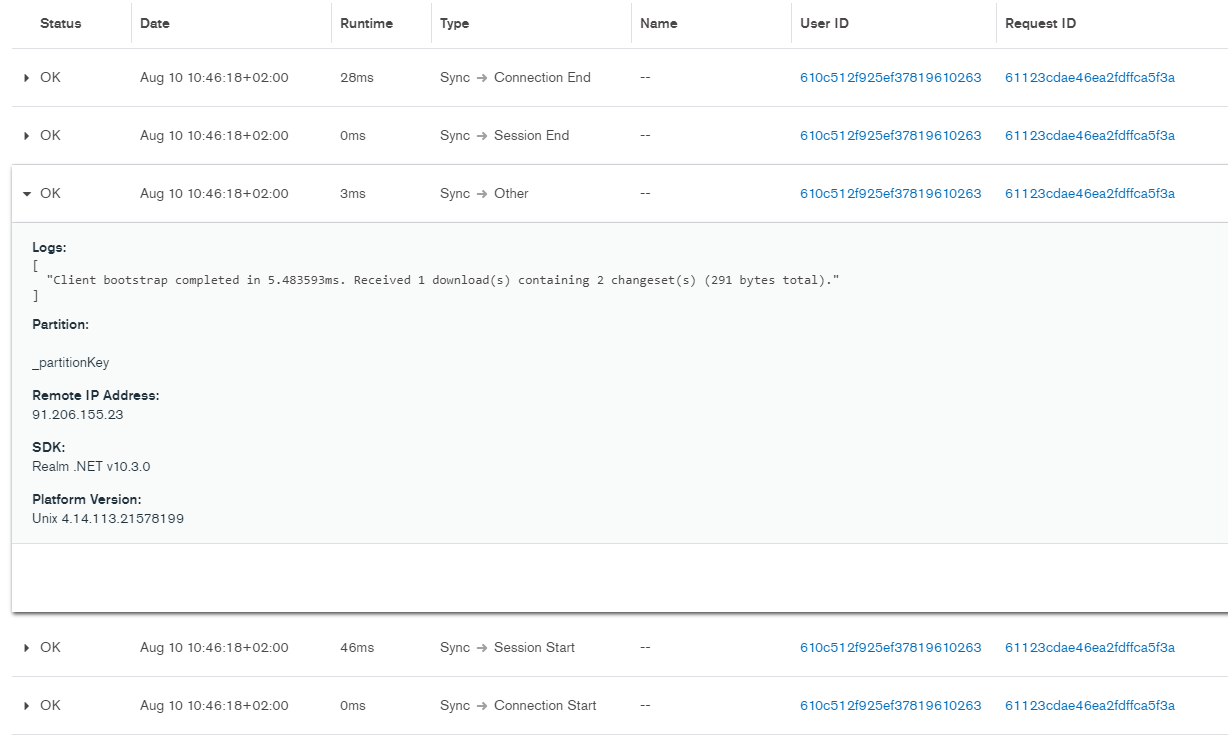Open Request ID link in Sync Other row
Image resolution: width=1228 pixels, height=739 pixels.
(x=1089, y=194)
